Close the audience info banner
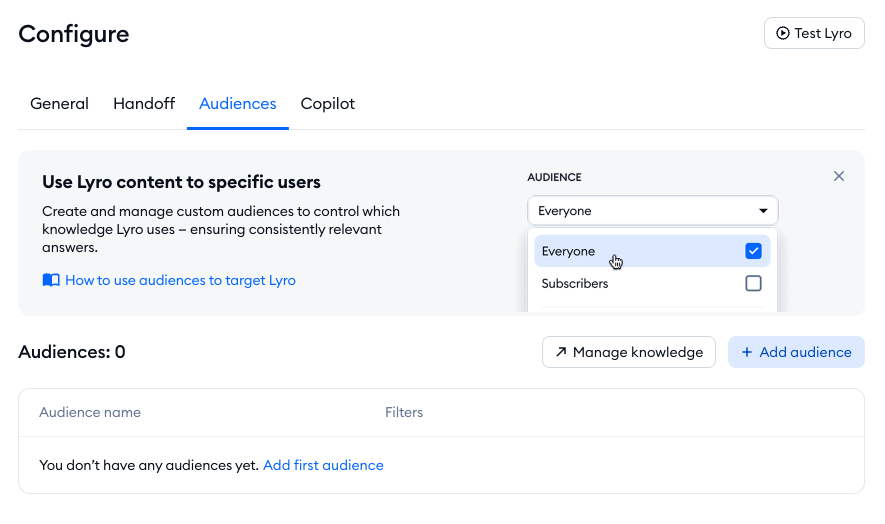The width and height of the screenshot is (885, 524). point(839,176)
